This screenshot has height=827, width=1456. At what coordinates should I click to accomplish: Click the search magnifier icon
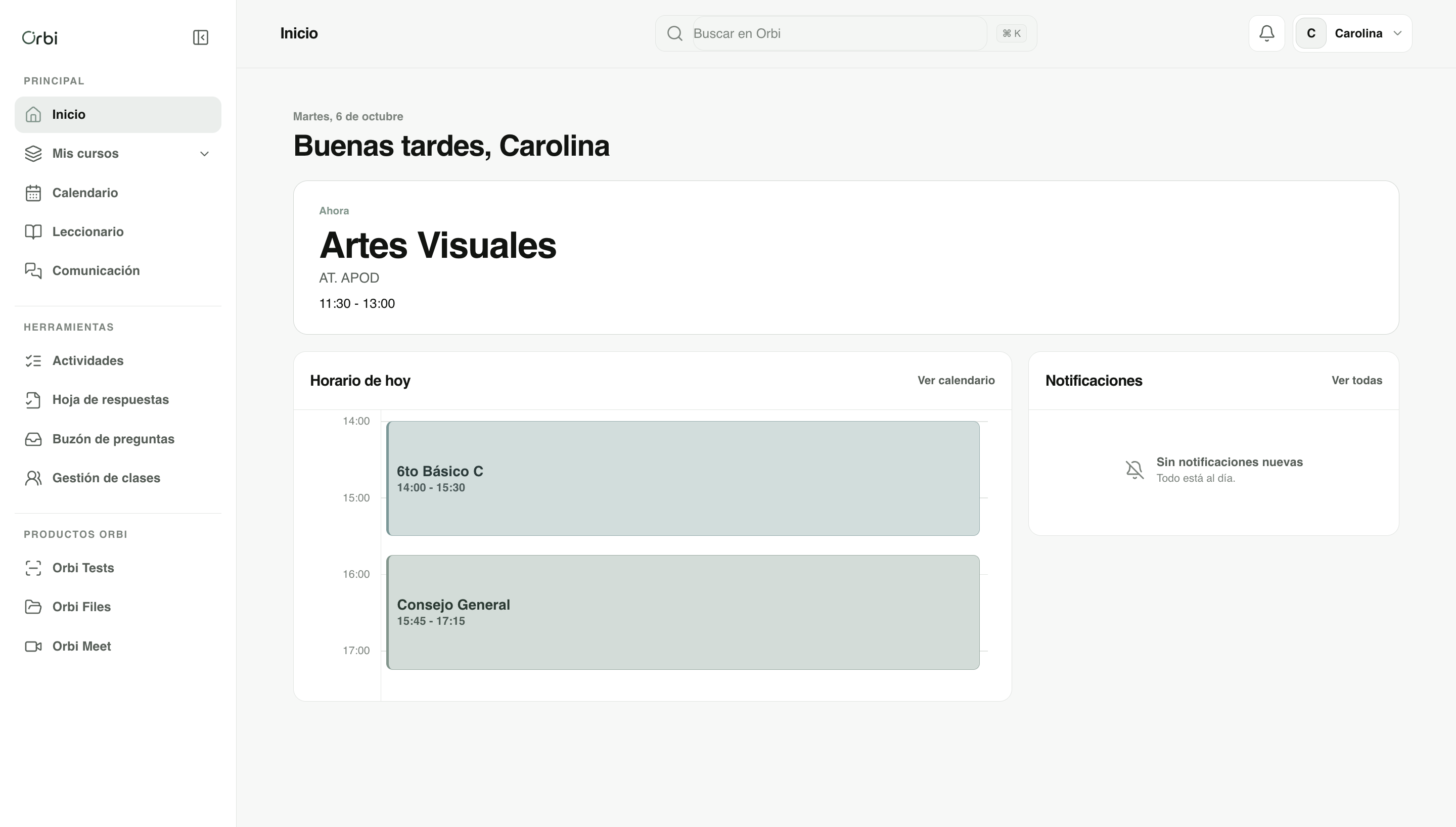674,33
